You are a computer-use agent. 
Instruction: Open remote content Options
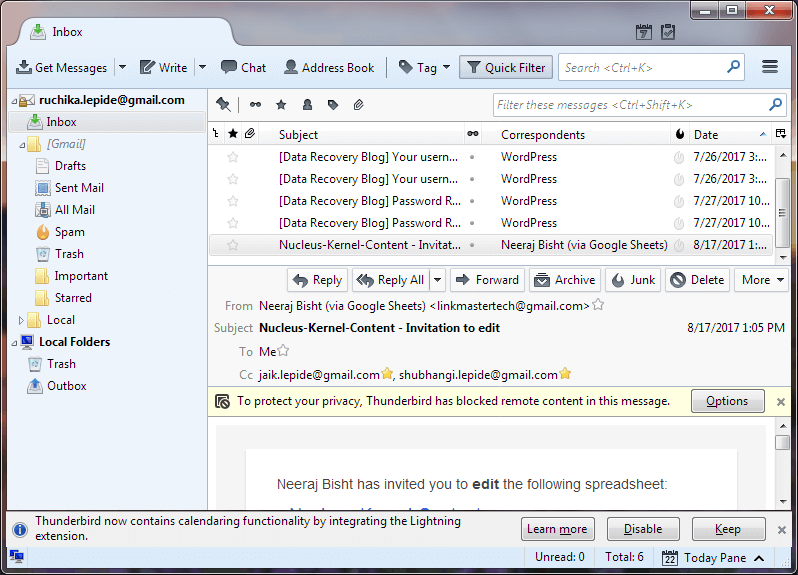point(727,401)
